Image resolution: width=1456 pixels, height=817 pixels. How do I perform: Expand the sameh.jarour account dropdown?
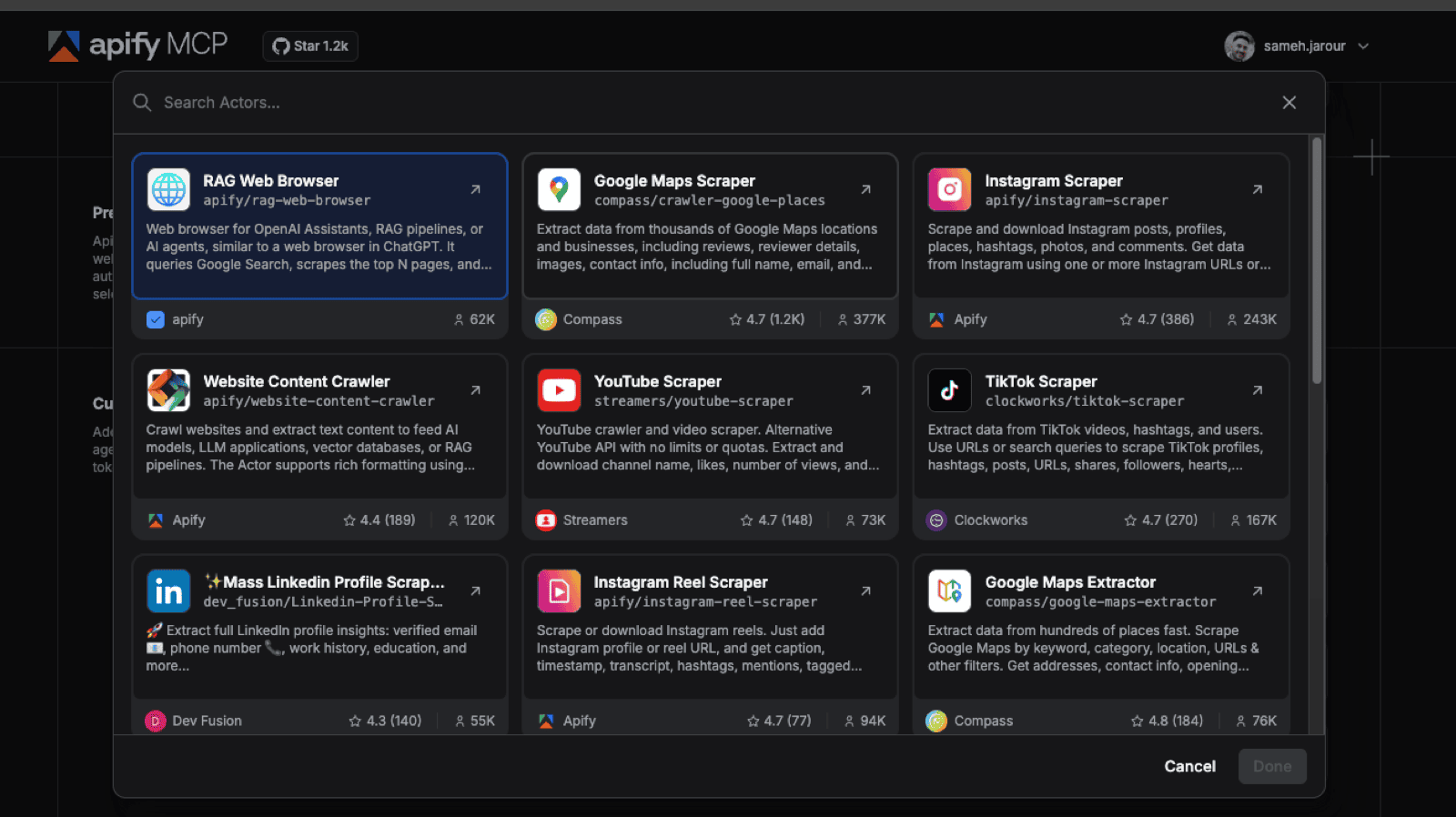[1363, 46]
